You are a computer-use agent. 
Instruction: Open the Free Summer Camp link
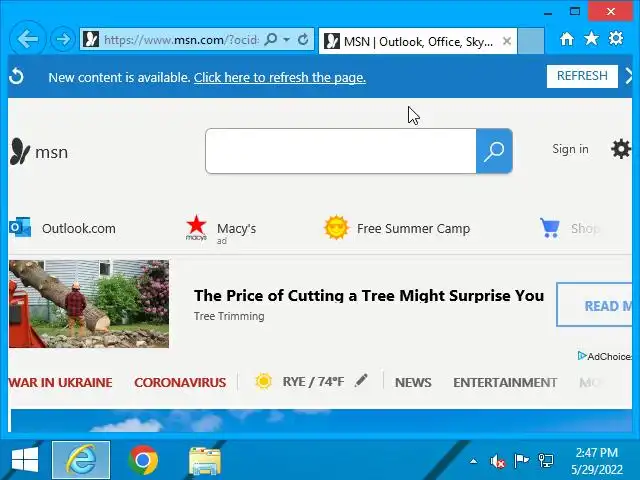413,229
